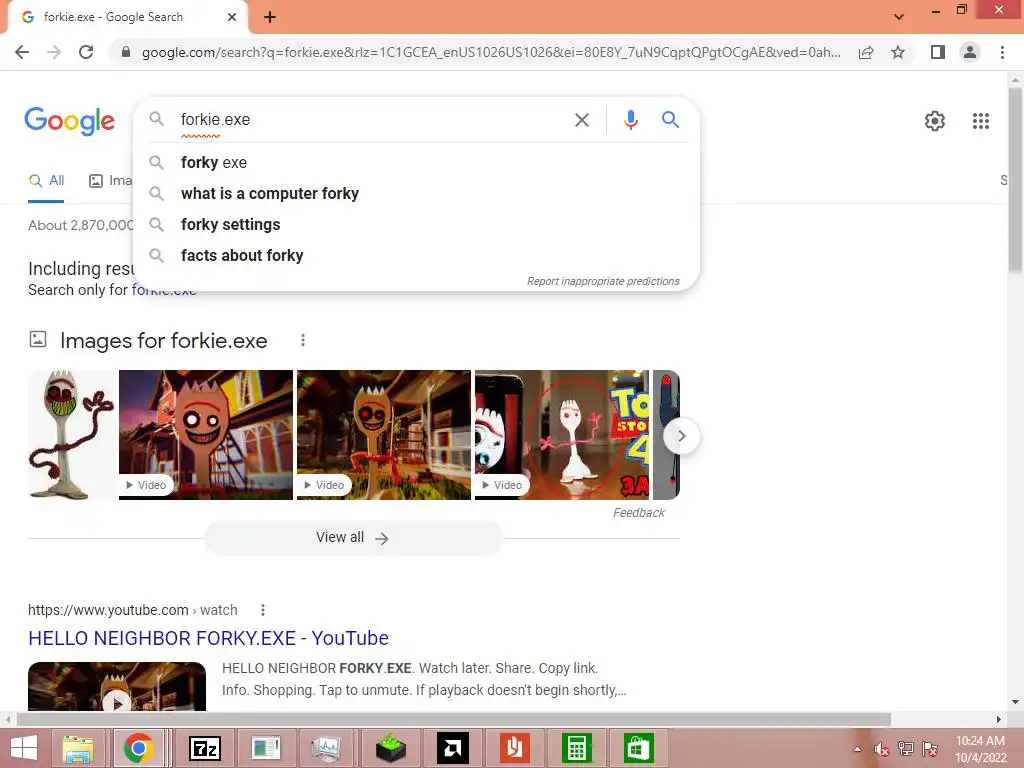View site security lock info
The image size is (1024, 768).
pyautogui.click(x=126, y=52)
